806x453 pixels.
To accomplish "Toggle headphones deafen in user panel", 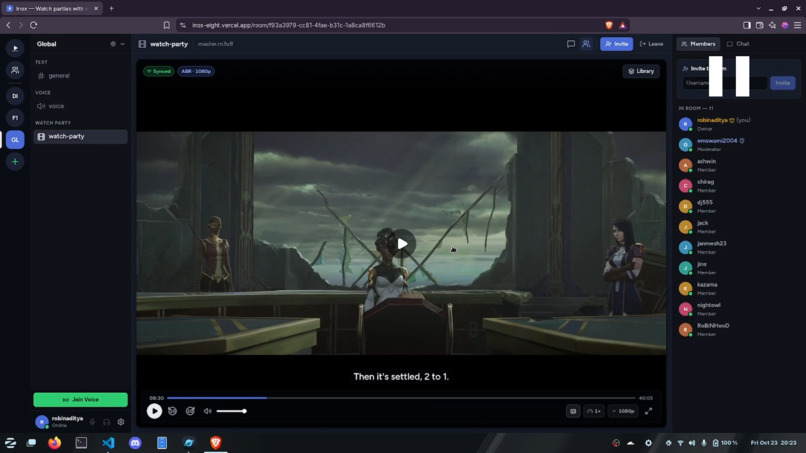I will point(106,422).
